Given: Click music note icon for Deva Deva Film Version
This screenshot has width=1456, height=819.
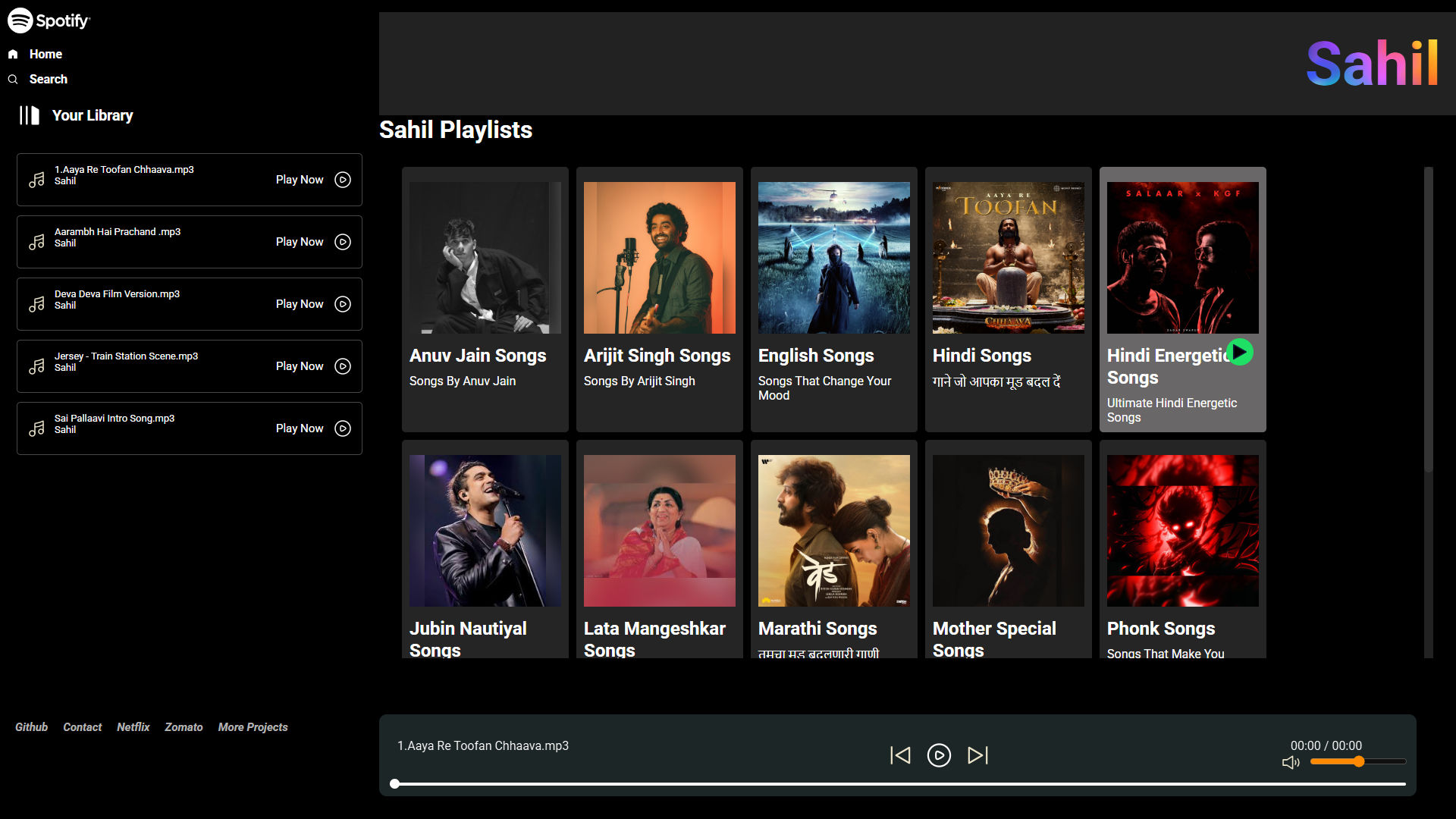Looking at the screenshot, I should pos(36,304).
